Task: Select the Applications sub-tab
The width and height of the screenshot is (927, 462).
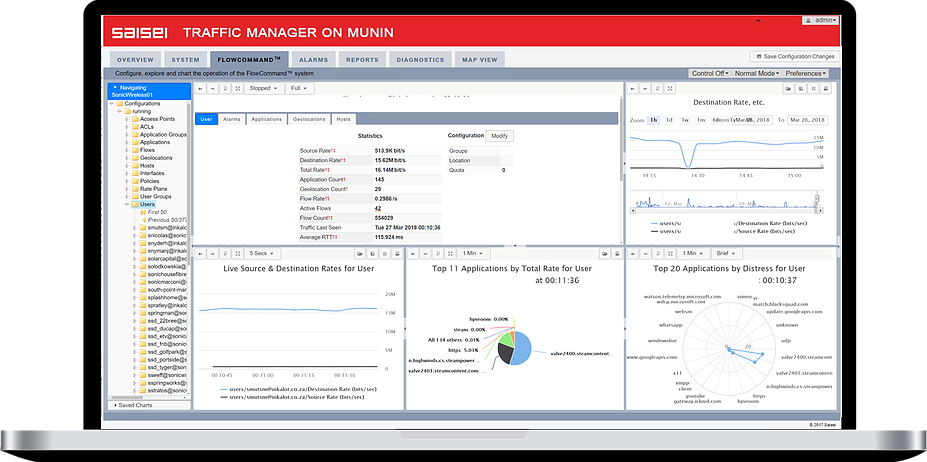Action: tap(267, 119)
